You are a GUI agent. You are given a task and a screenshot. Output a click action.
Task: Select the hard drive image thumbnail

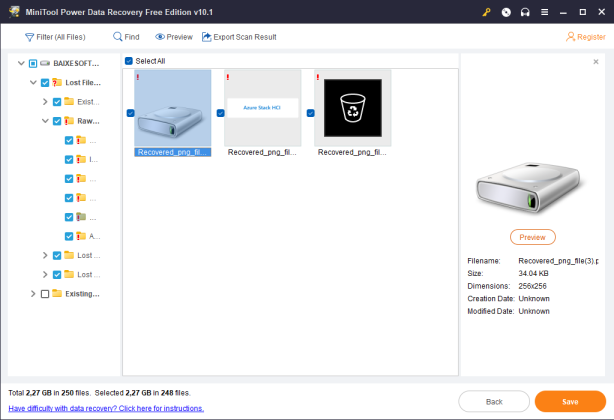[173, 108]
